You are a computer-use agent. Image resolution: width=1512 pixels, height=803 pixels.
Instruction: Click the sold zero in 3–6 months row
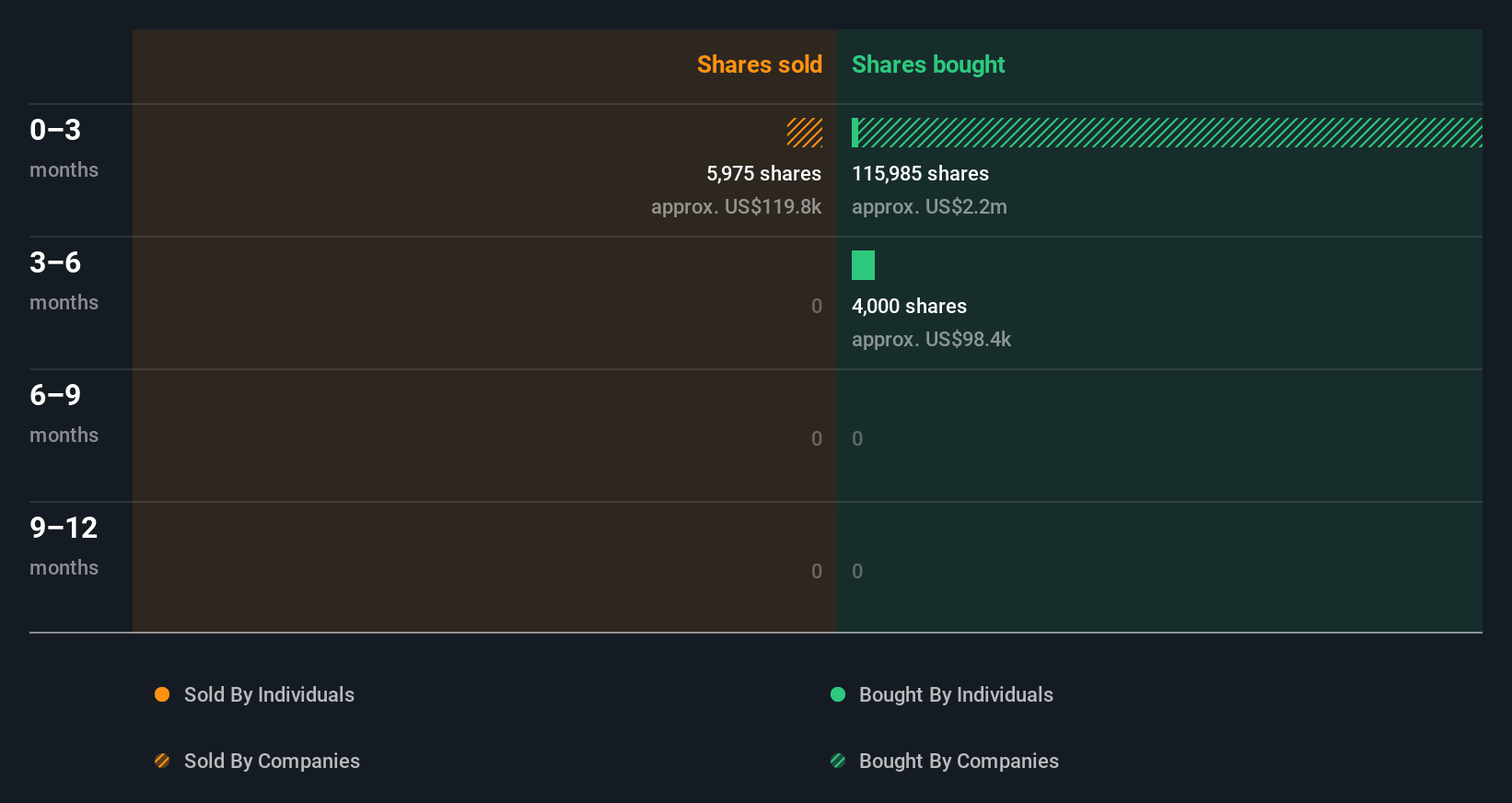[x=817, y=306]
